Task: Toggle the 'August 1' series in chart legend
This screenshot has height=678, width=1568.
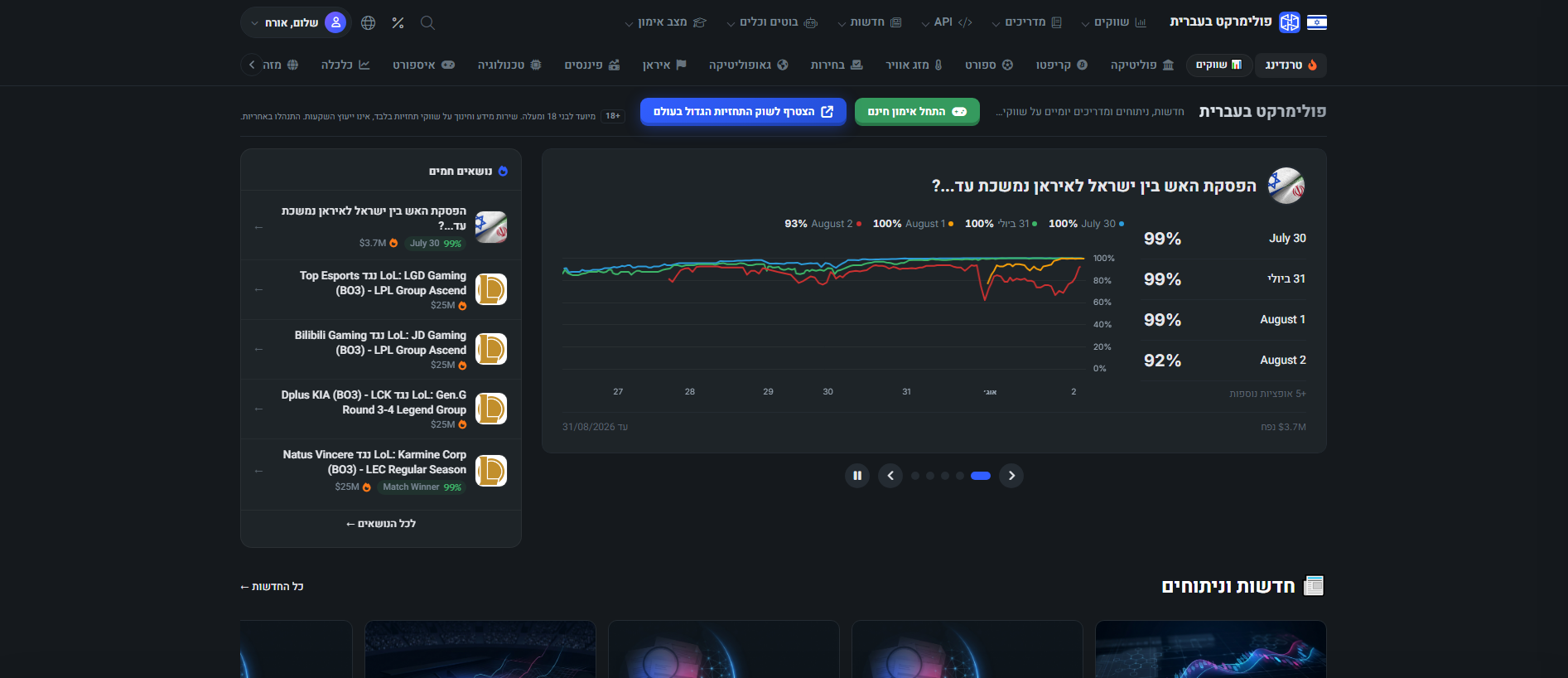Action: tap(913, 224)
